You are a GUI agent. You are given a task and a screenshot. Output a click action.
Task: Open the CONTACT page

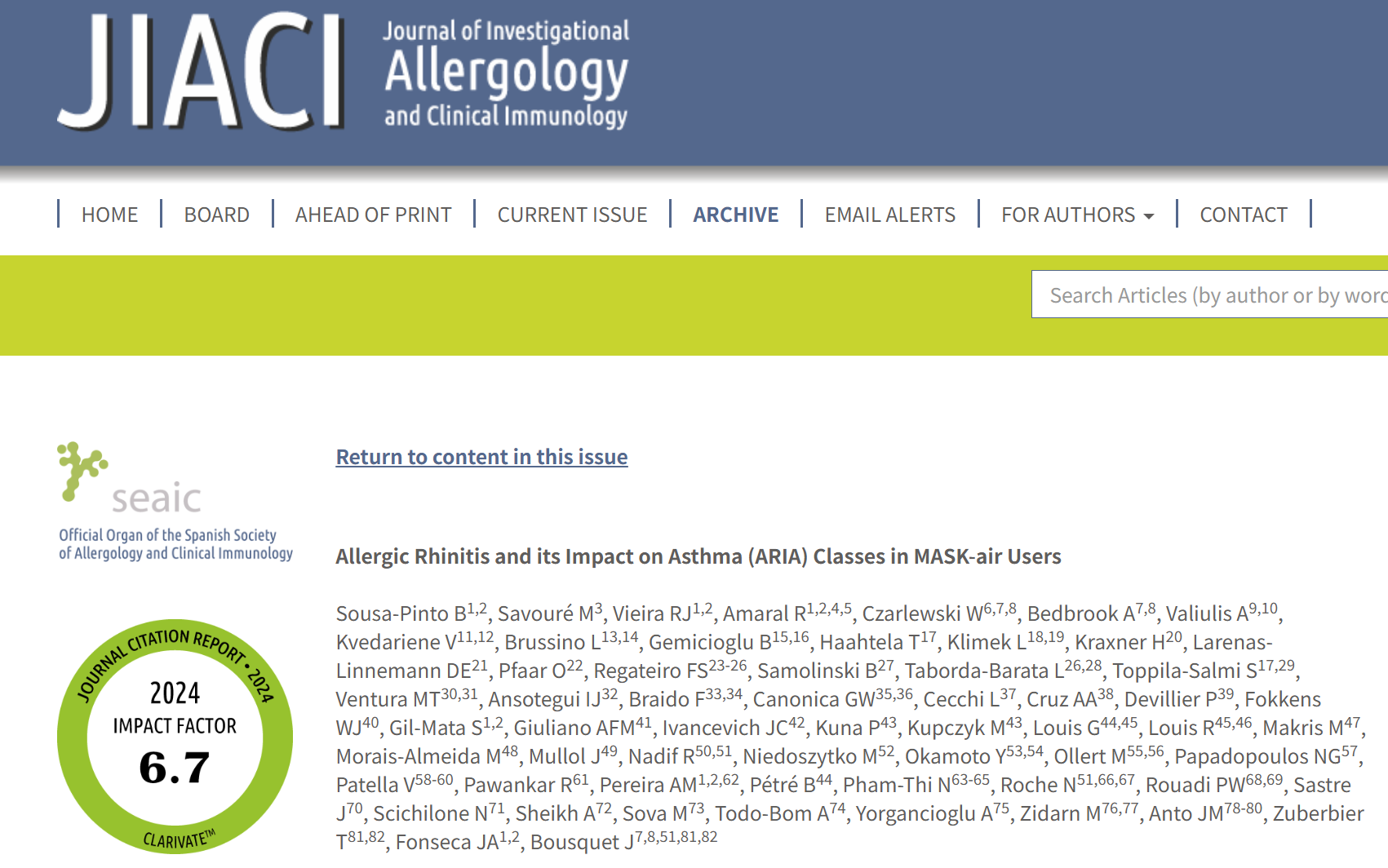pyautogui.click(x=1243, y=215)
